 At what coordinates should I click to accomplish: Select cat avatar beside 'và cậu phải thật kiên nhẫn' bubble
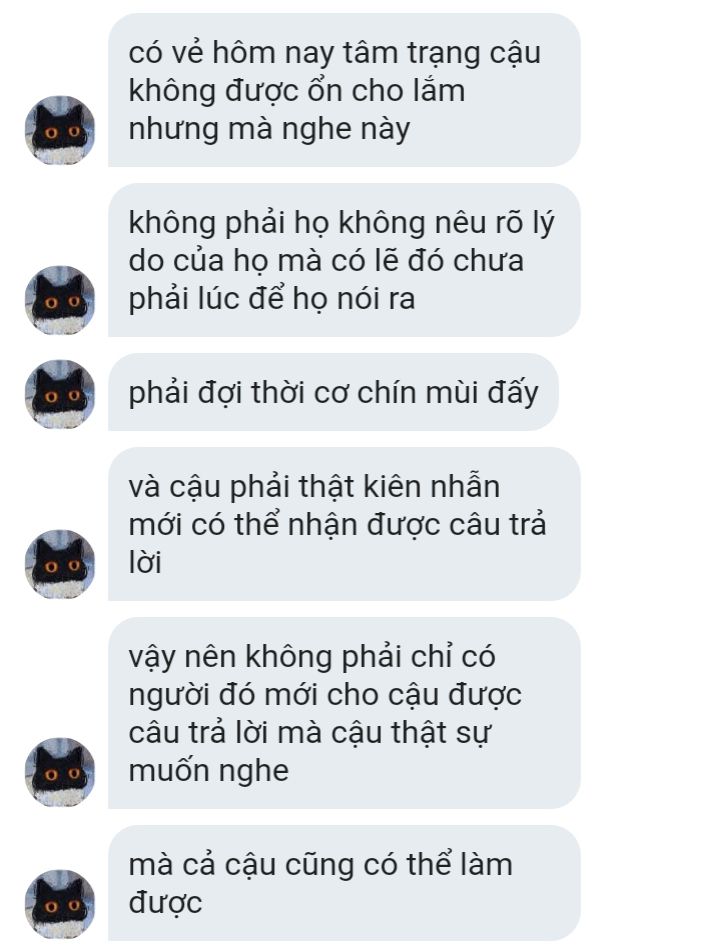pos(60,565)
